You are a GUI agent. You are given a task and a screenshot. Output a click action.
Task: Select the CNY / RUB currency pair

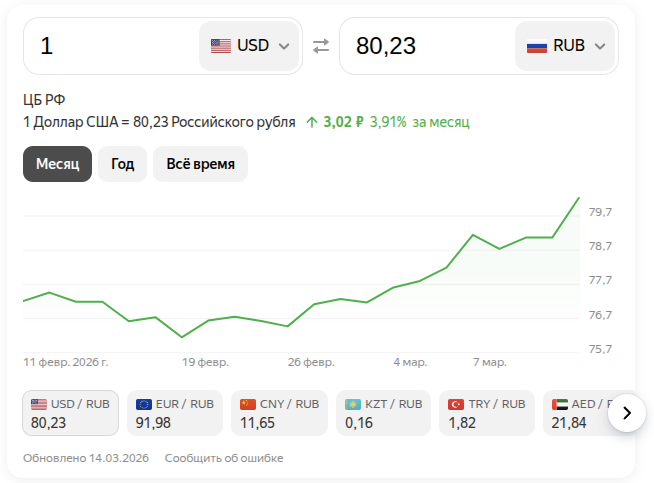point(279,413)
